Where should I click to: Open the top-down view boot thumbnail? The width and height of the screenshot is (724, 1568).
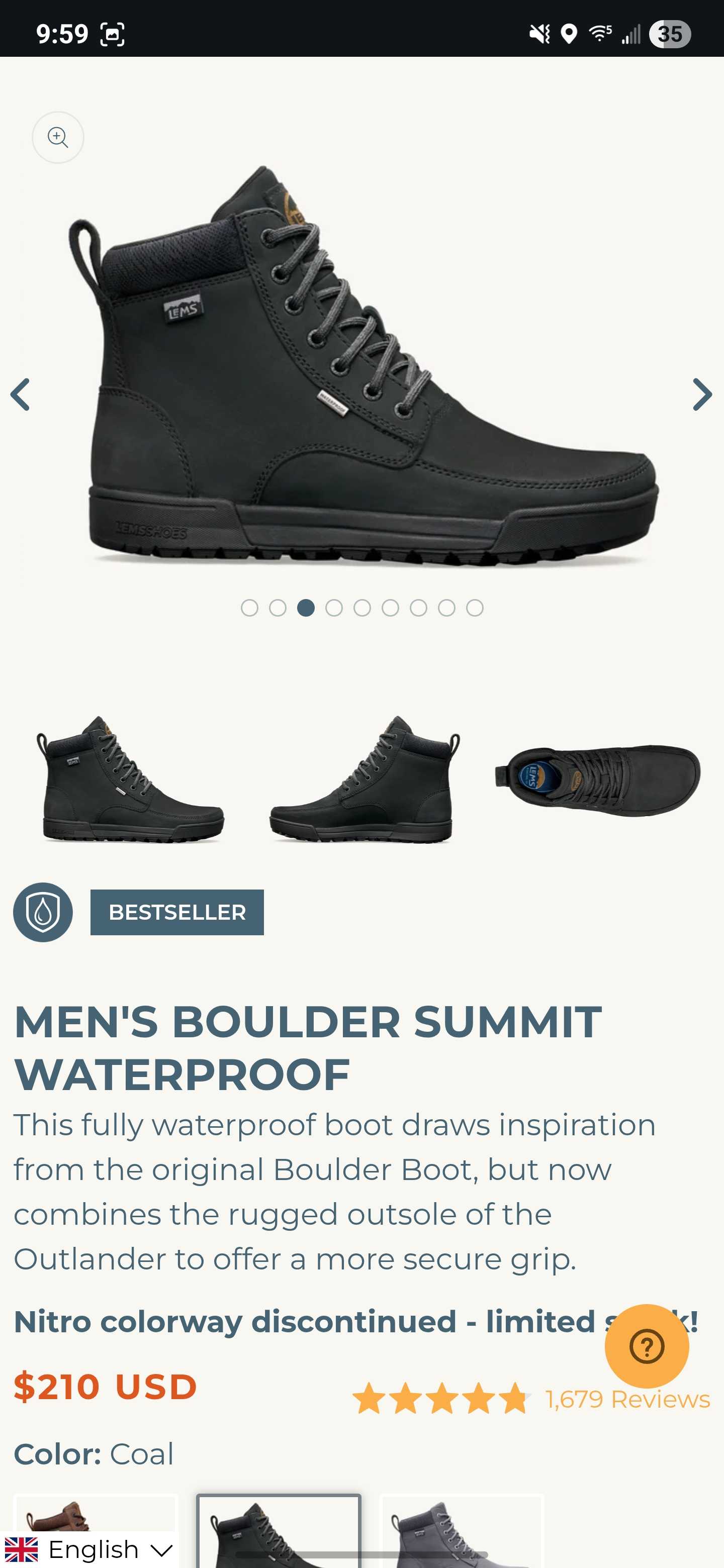click(x=597, y=779)
